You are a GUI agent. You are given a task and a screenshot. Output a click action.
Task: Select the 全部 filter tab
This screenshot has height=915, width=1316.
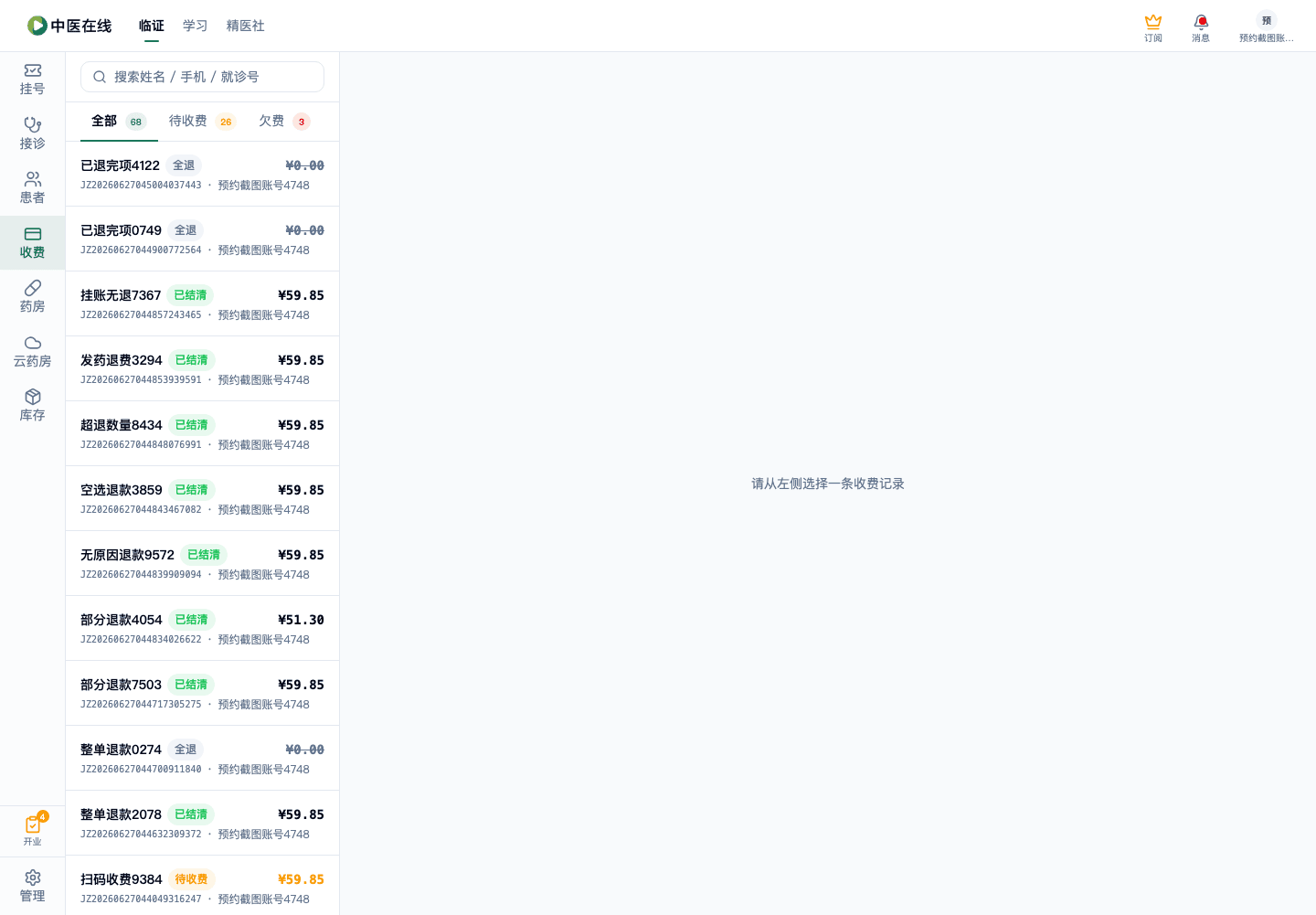[119, 122]
